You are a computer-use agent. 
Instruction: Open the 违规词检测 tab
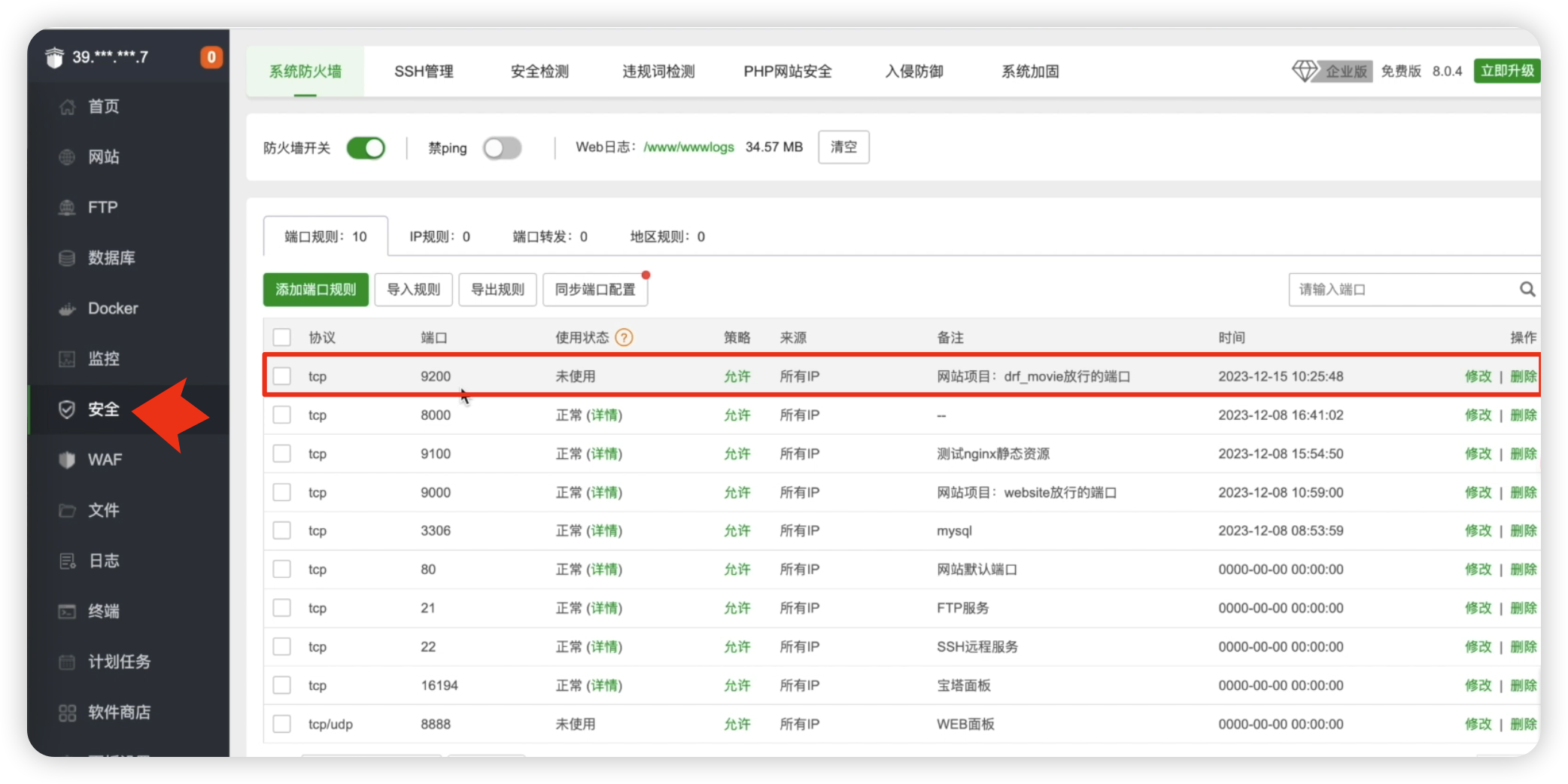pos(658,71)
